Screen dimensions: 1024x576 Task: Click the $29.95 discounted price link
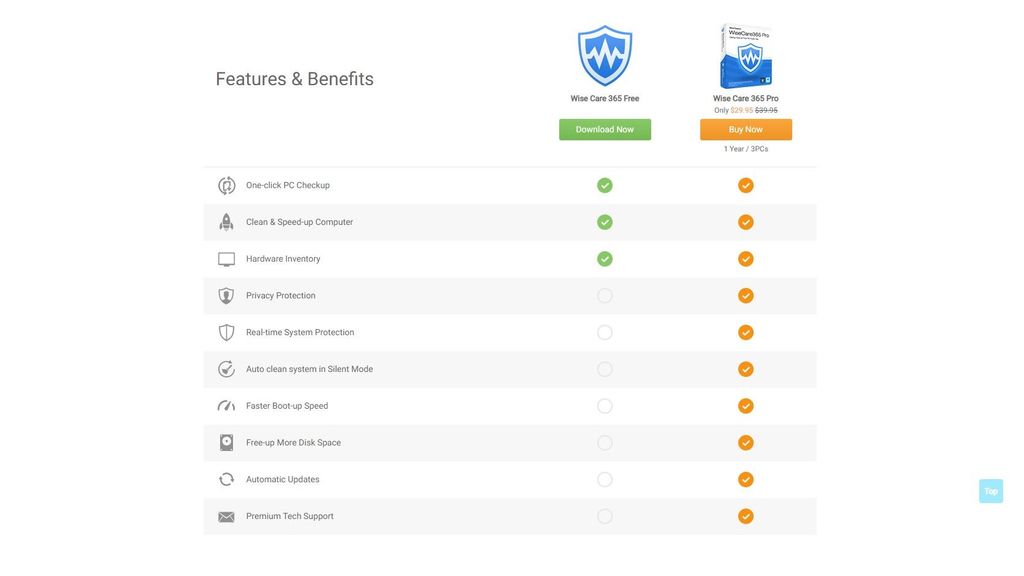click(x=739, y=109)
